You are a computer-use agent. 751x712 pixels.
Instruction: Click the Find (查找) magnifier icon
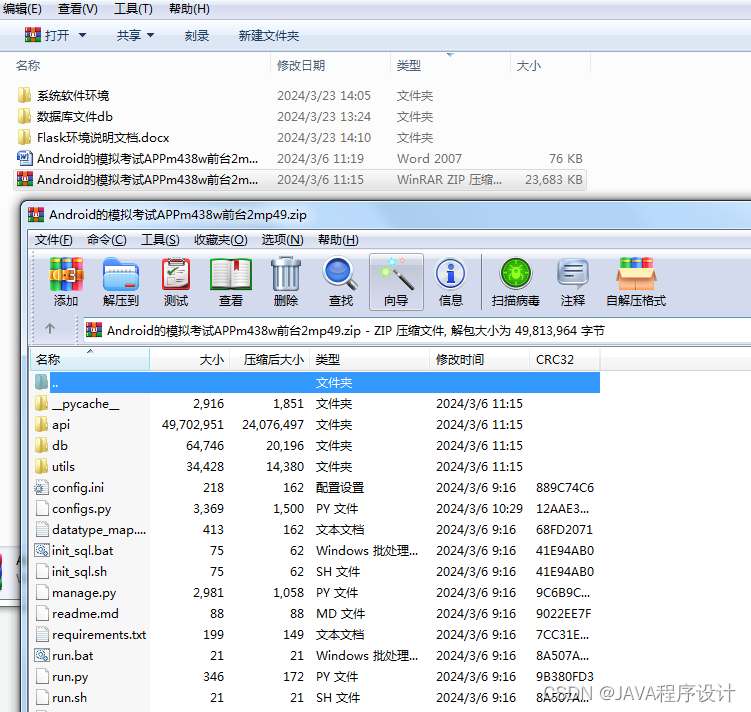click(341, 274)
